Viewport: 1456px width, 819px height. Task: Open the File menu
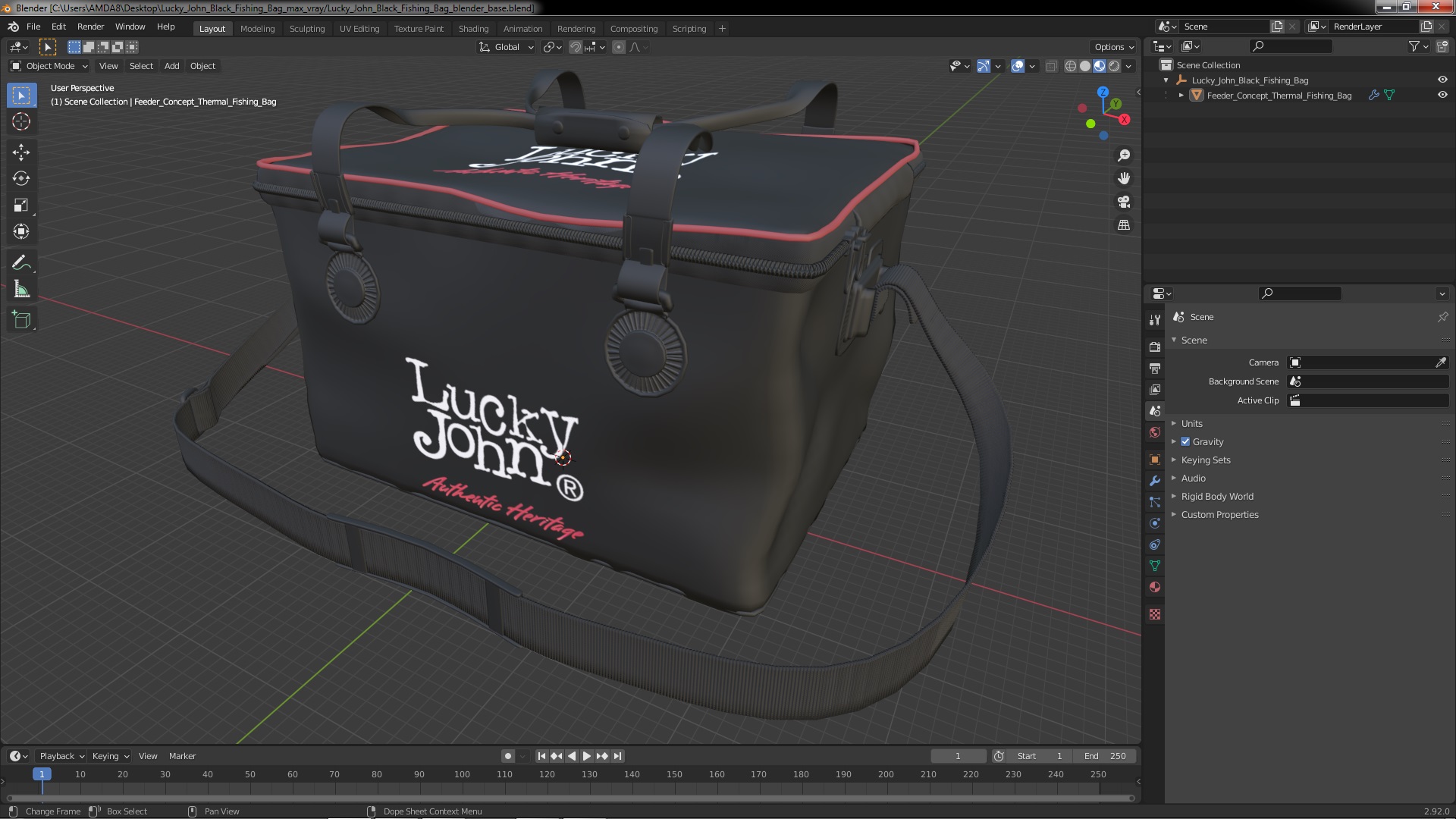[33, 27]
